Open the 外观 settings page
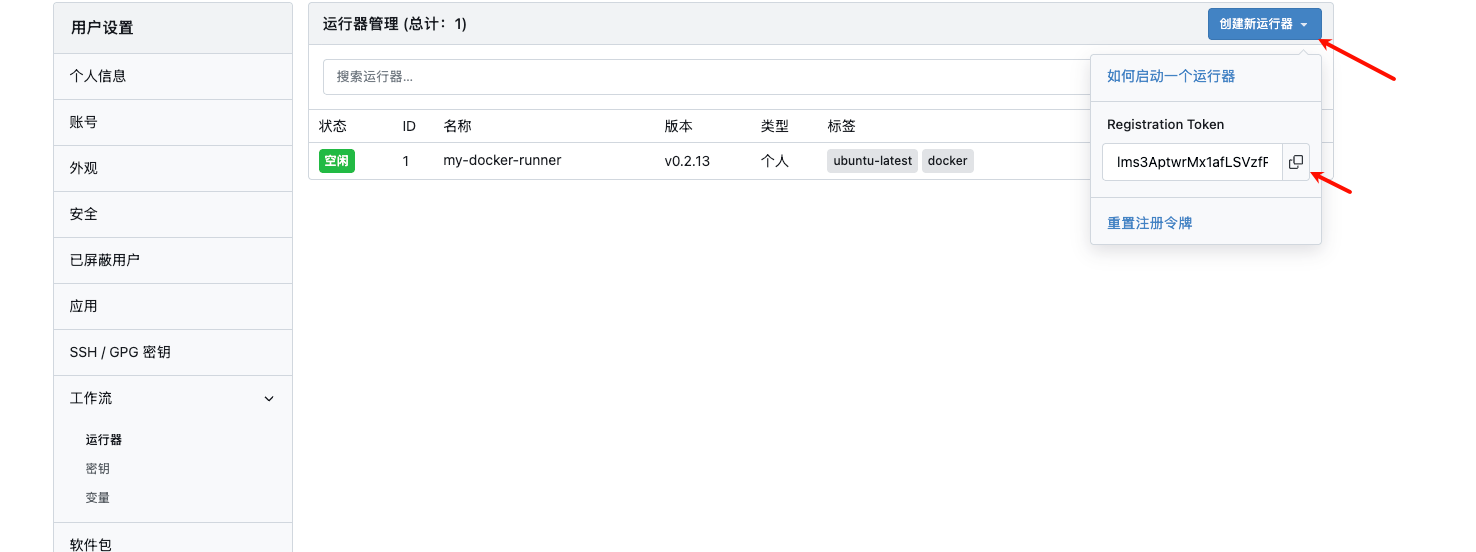Image resolution: width=1476 pixels, height=552 pixels. [x=84, y=168]
